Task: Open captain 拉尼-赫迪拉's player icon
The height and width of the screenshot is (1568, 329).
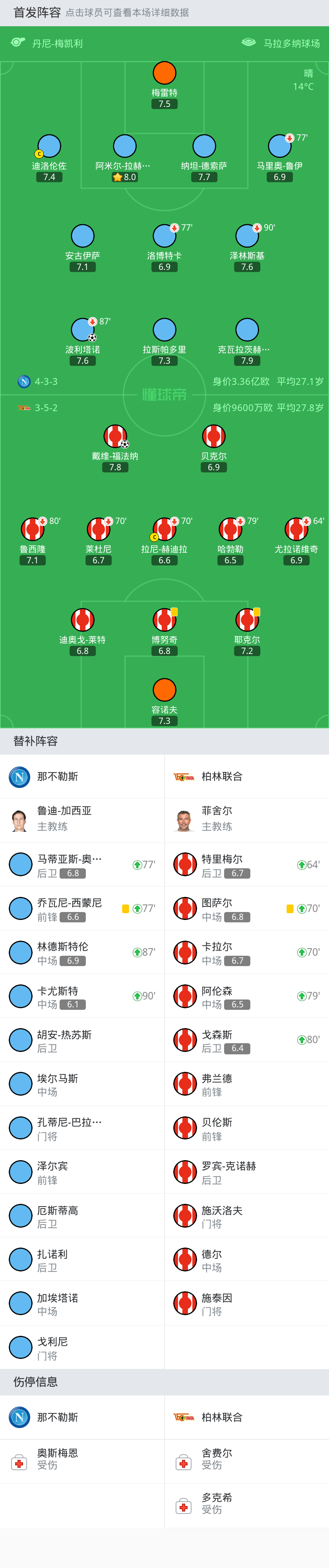Action: click(164, 530)
